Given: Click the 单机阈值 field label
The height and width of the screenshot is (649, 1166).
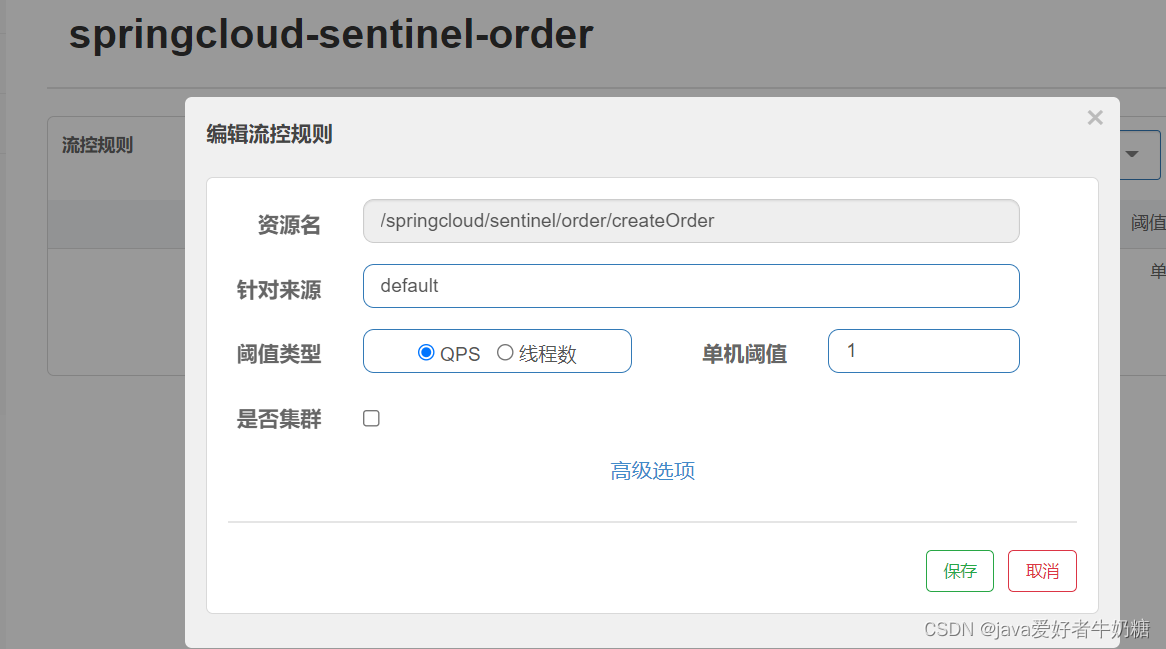Looking at the screenshot, I should pyautogui.click(x=744, y=352).
